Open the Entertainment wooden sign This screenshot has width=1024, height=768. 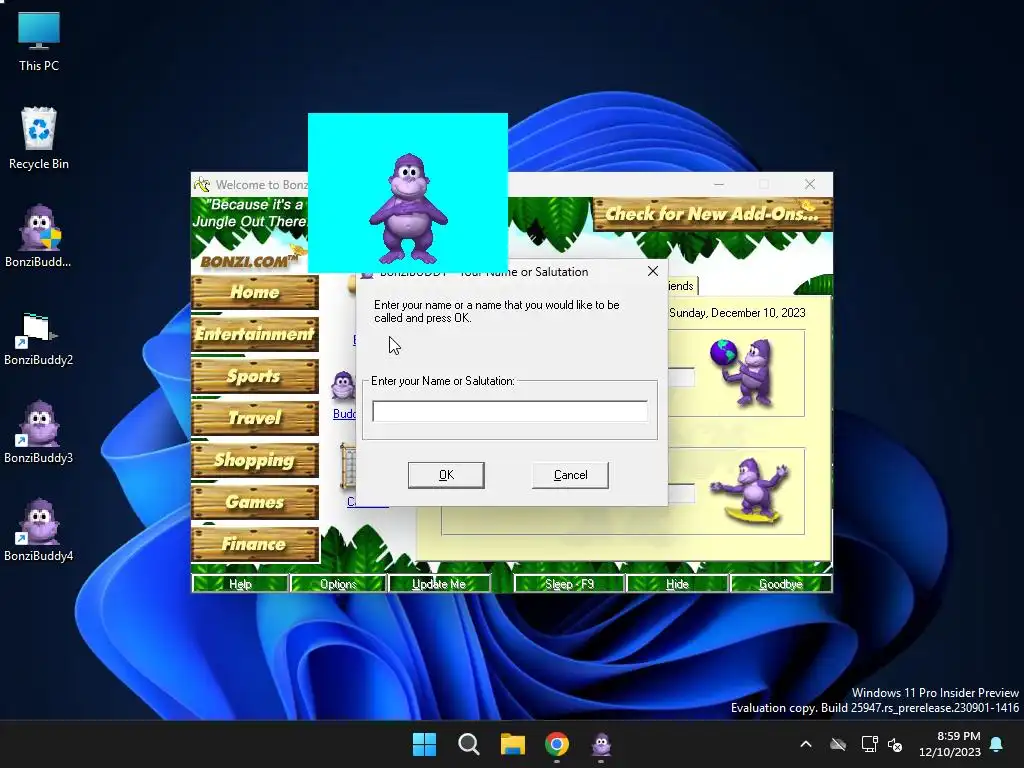255,334
